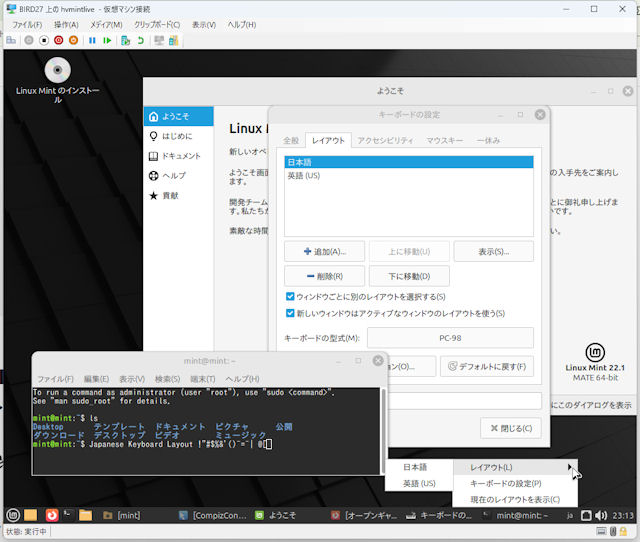Open the クリップボード(C) menu
Image resolution: width=640 pixels, height=542 pixels.
coord(157,24)
